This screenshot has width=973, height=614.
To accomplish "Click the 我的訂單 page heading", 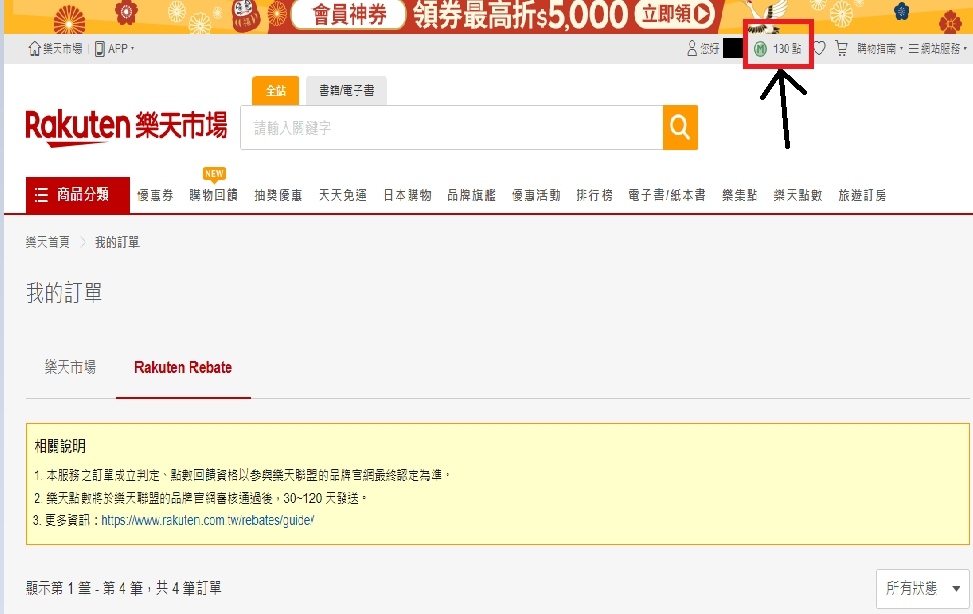I will coord(64,292).
